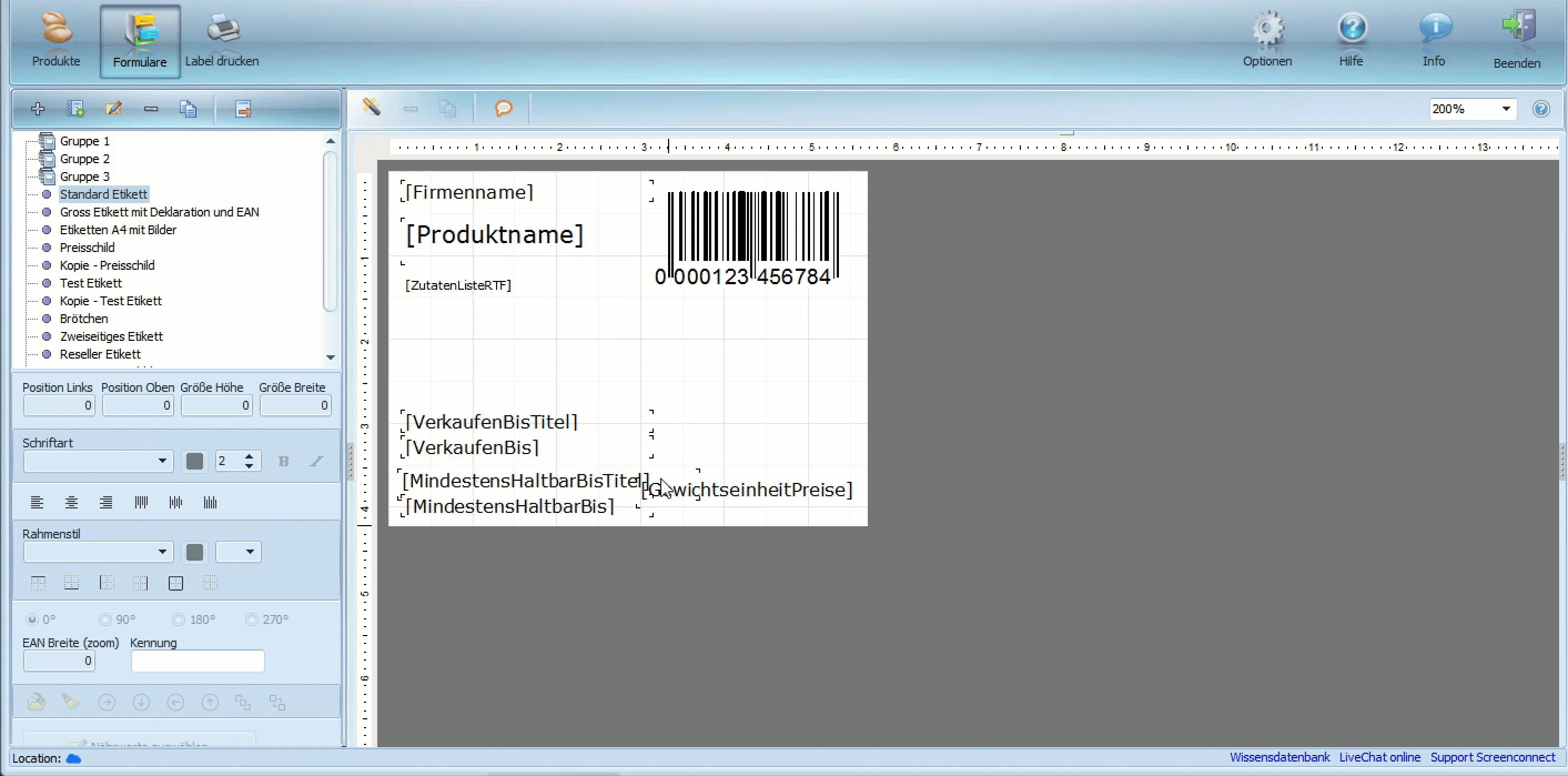The height and width of the screenshot is (776, 1568).
Task: Open the Hilfe page
Action: tap(1351, 39)
